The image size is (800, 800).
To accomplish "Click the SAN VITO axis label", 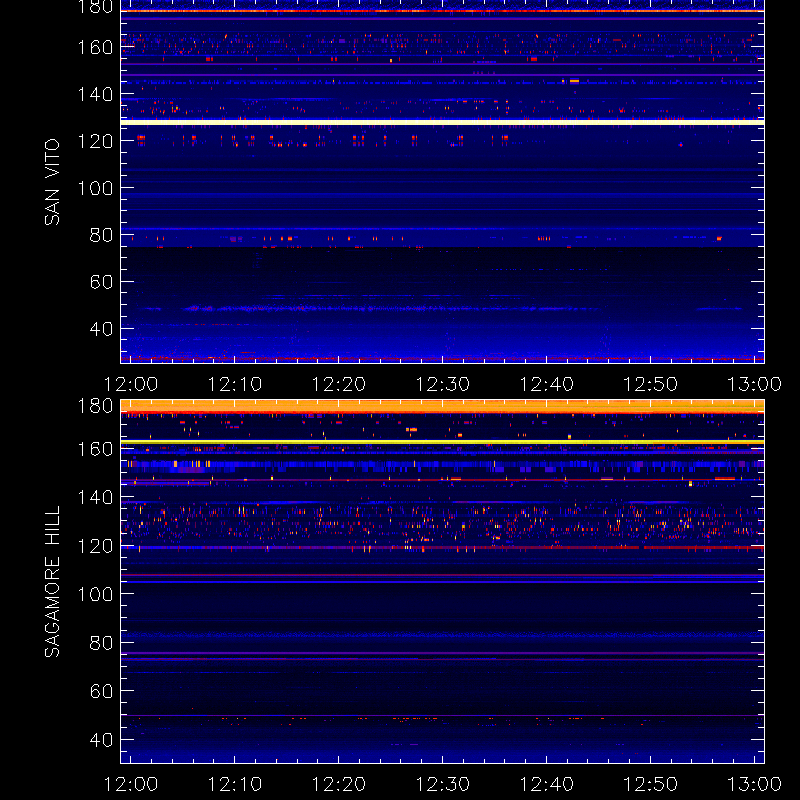I will pos(52,182).
